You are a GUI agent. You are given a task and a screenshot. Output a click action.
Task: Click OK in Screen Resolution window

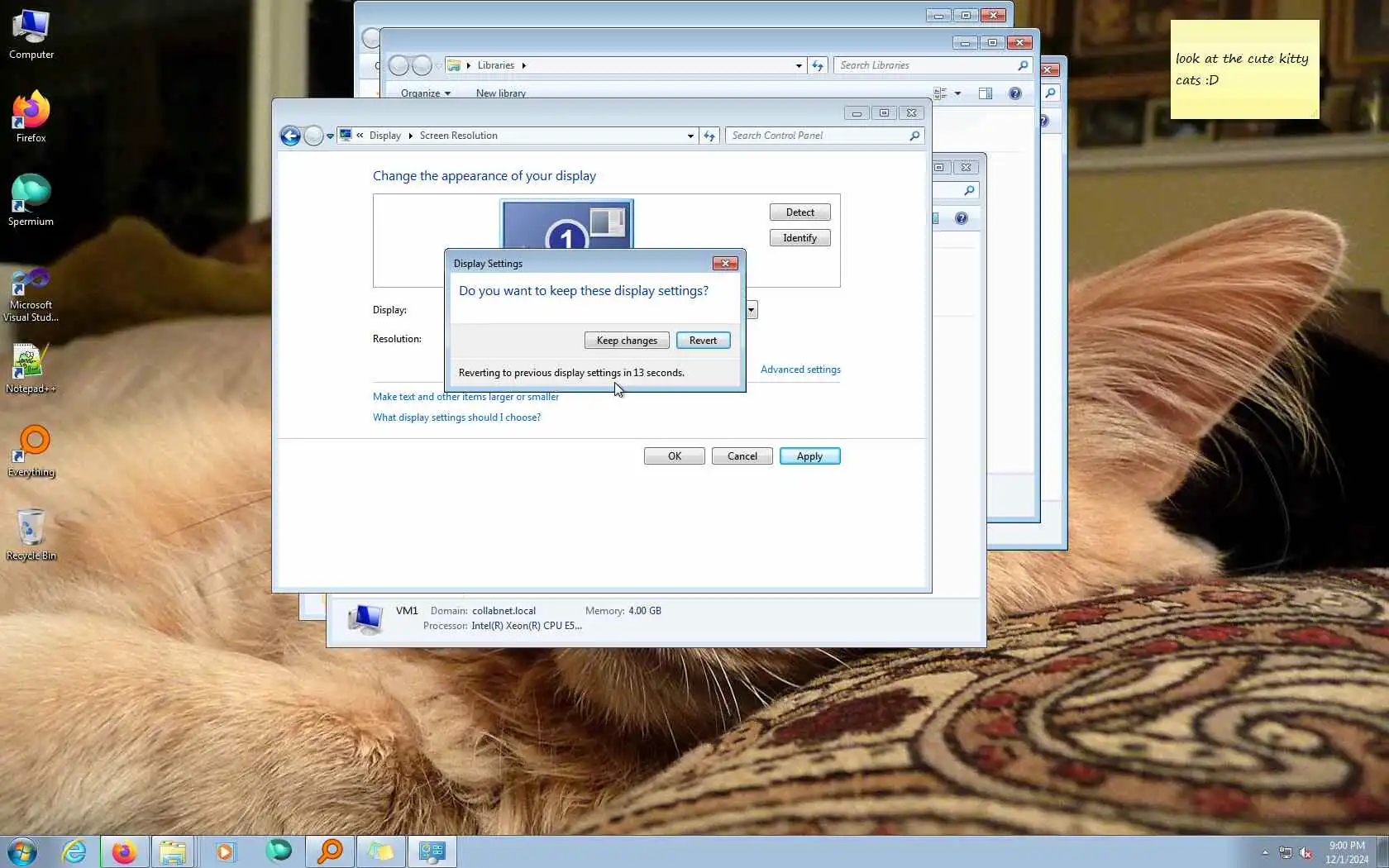point(674,456)
